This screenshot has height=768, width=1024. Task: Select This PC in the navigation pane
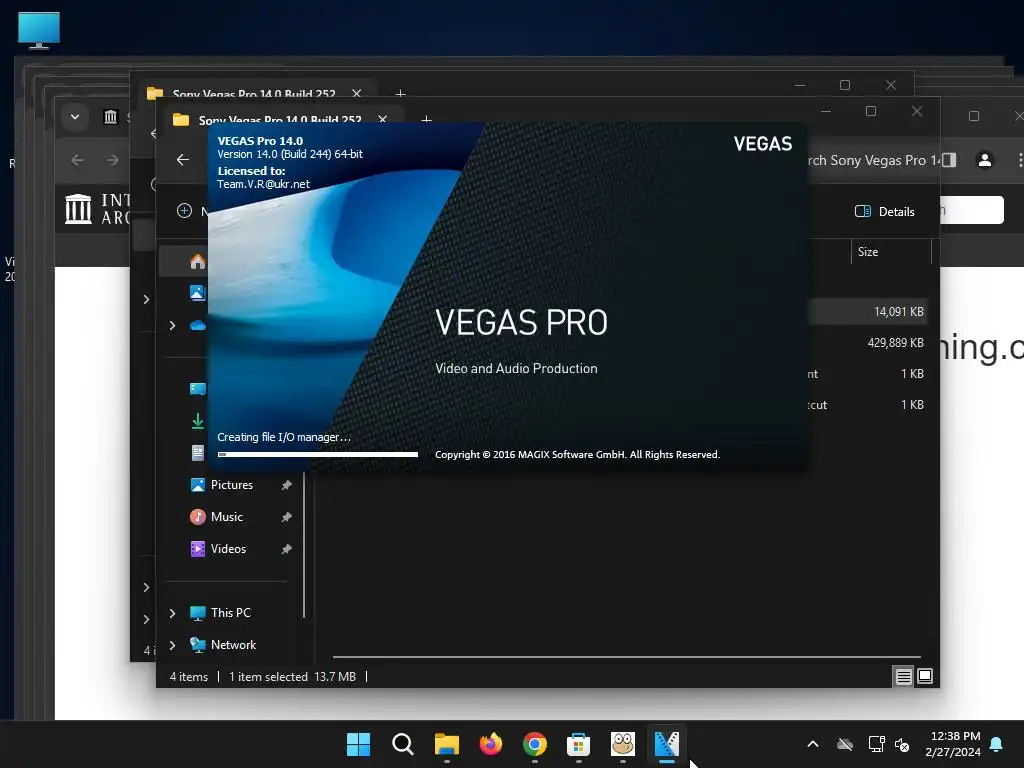point(231,613)
